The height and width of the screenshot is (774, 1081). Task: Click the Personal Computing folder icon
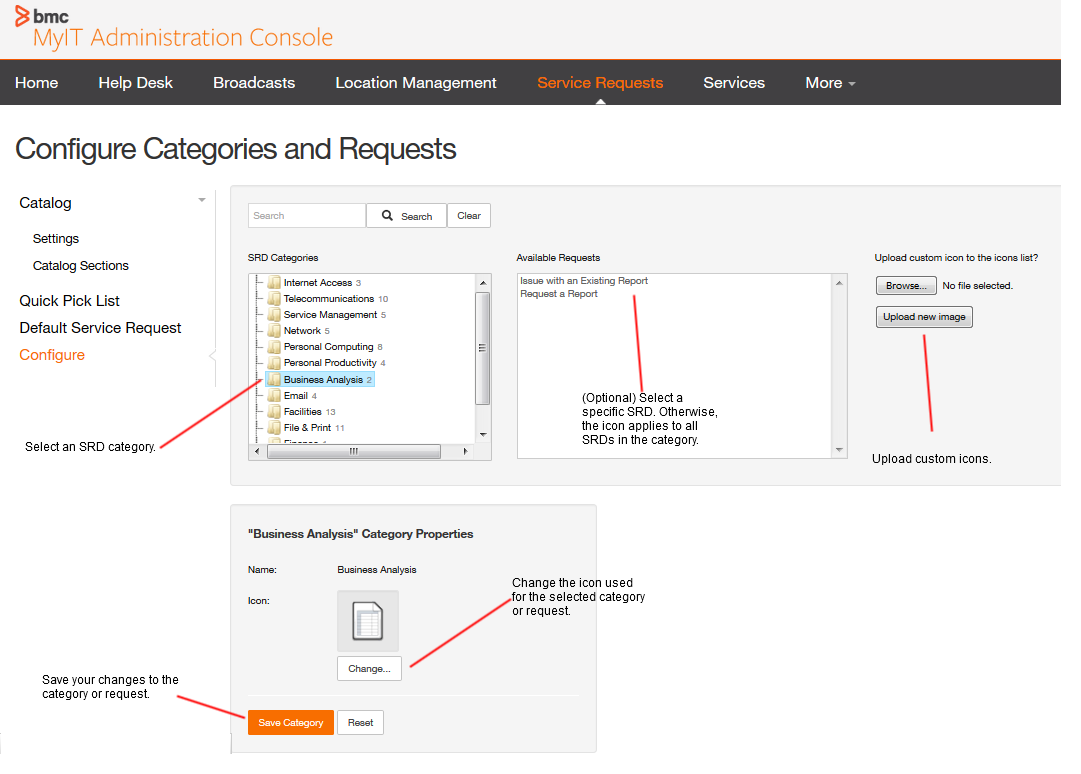click(274, 347)
